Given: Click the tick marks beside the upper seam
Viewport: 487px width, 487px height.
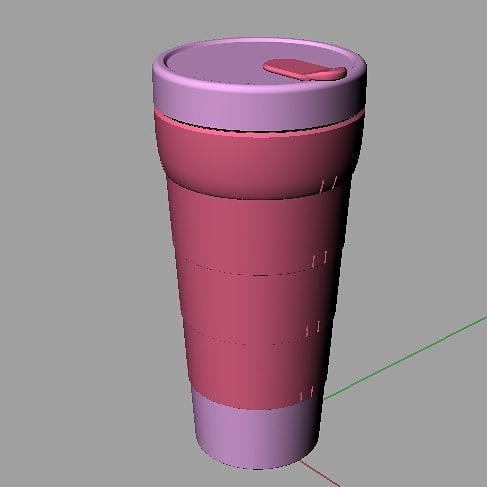Looking at the screenshot, I should click(320, 259).
